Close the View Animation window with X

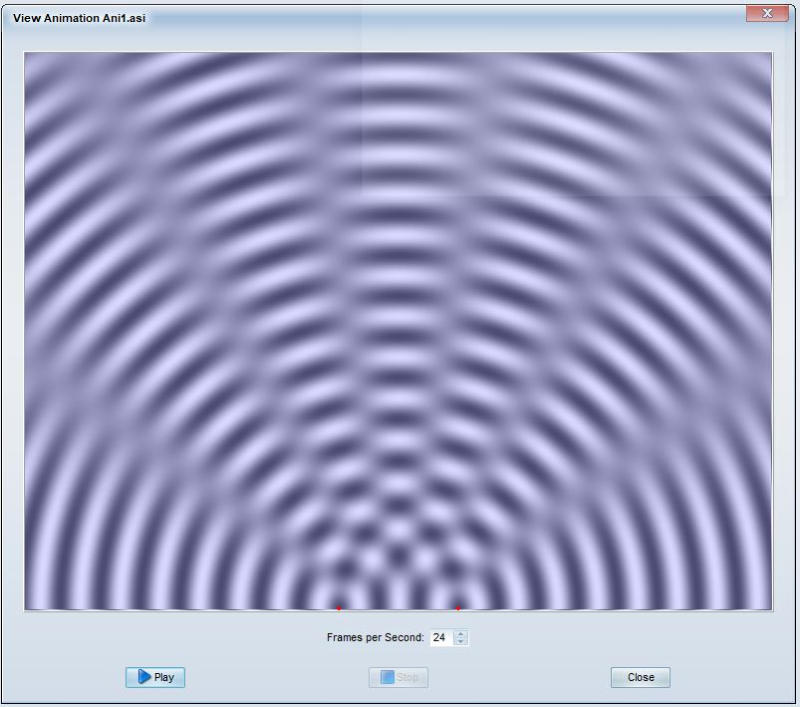pyautogui.click(x=767, y=13)
